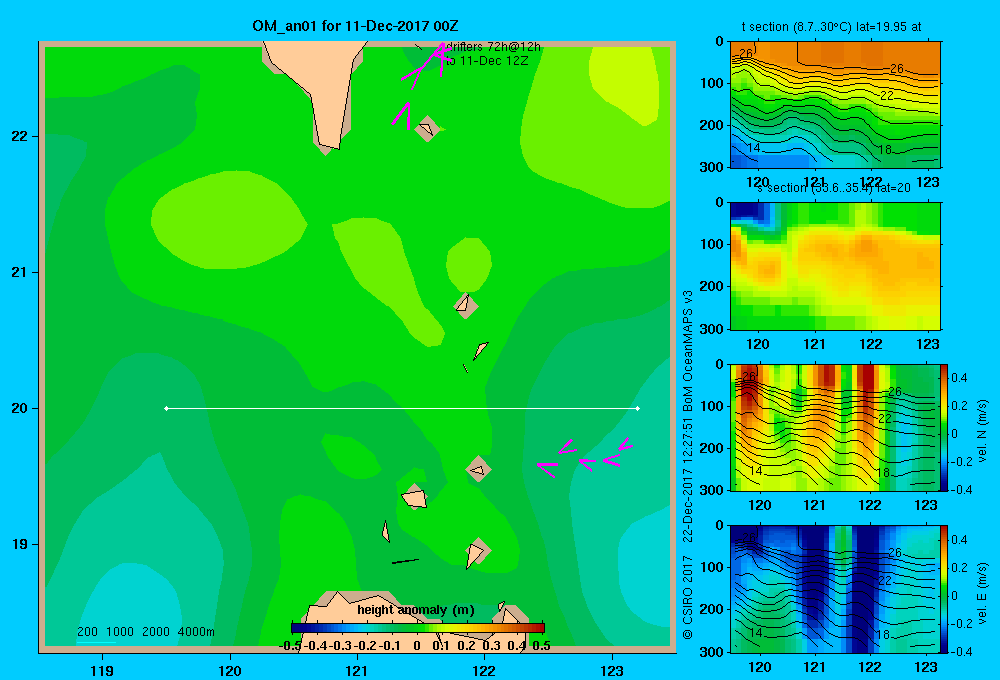Click the east endpoint of the white section line
Screen dimensions: 1000x680
pos(638,408)
